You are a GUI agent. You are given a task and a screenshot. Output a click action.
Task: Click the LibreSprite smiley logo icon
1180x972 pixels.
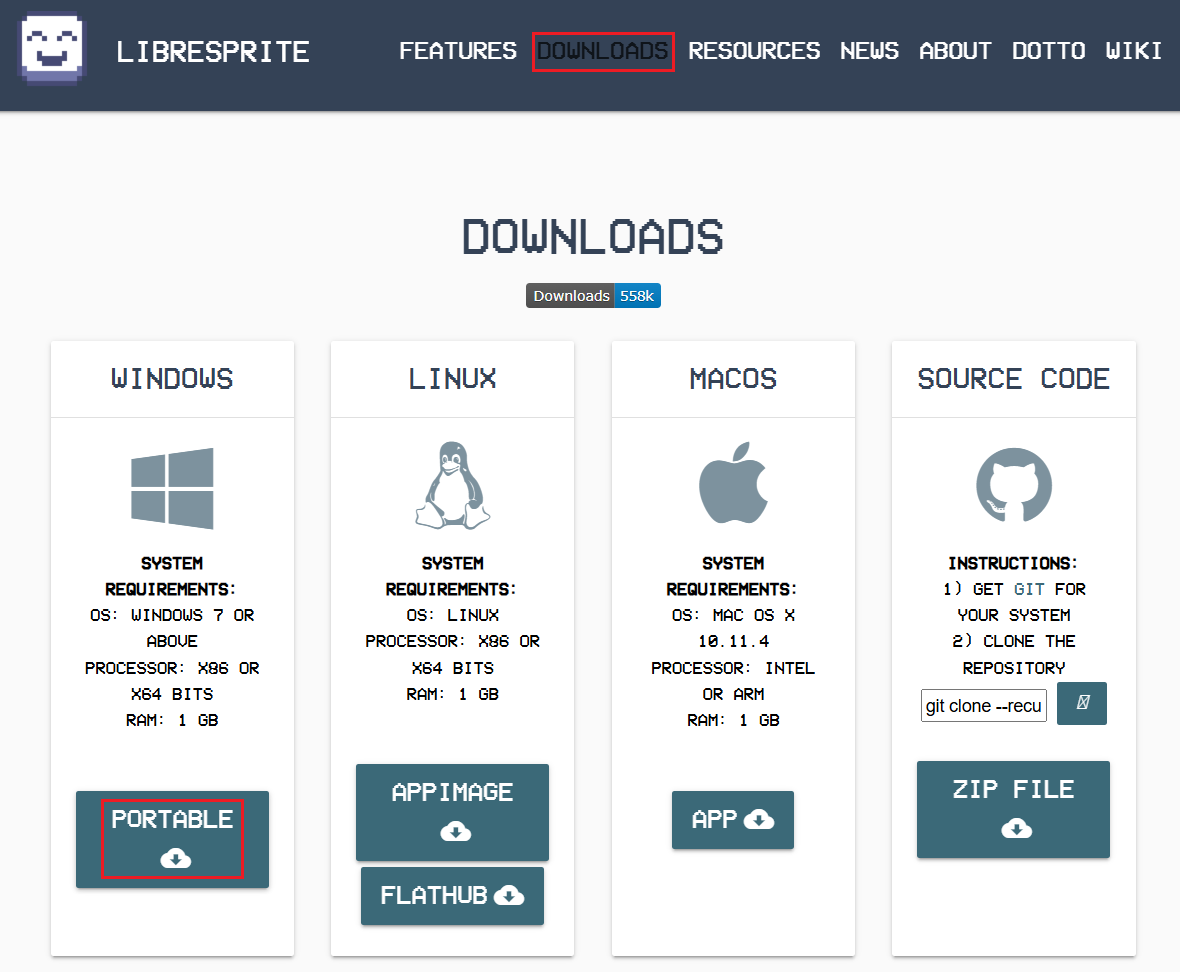[52, 49]
